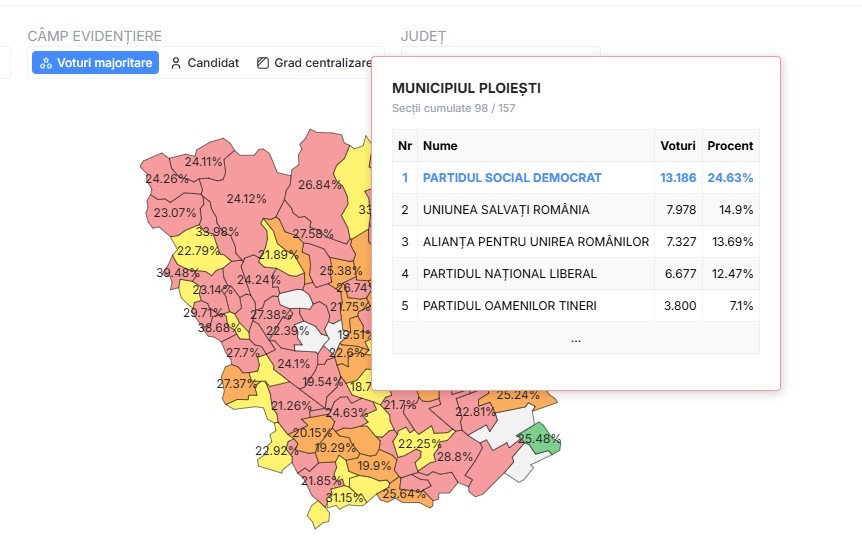Select the map region labeled 23.07%
This screenshot has height=558, width=862.
[x=175, y=212]
